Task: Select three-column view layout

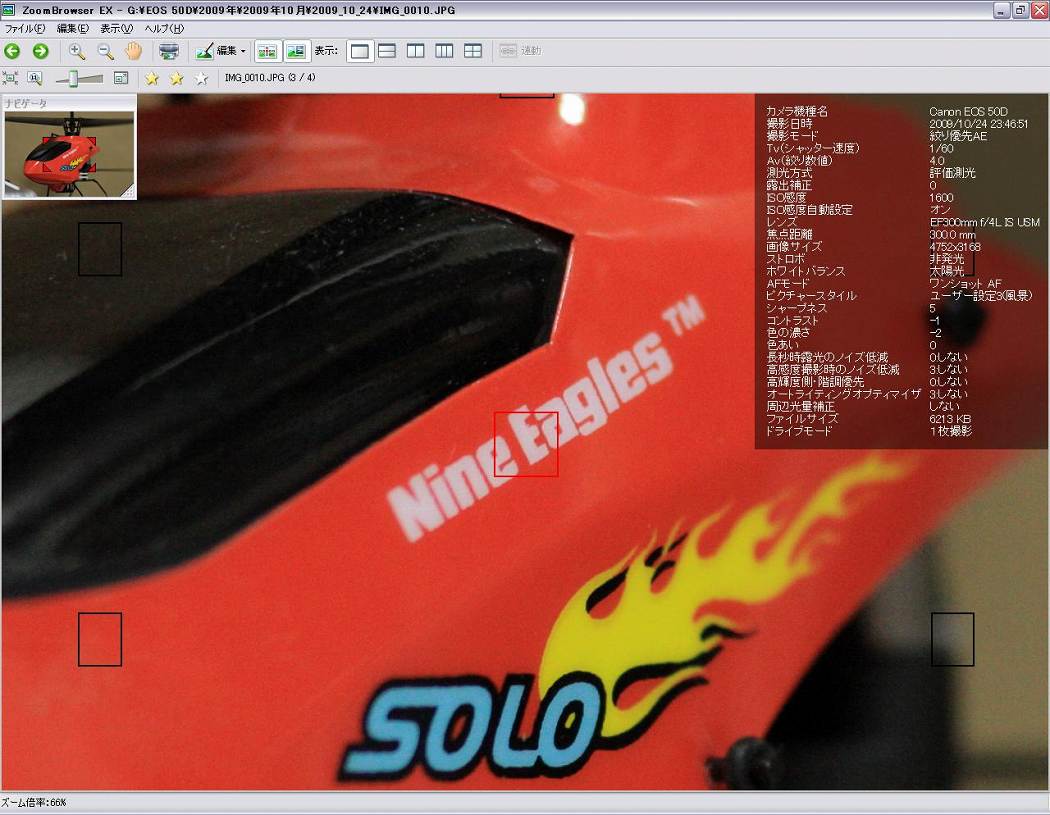Action: (444, 51)
